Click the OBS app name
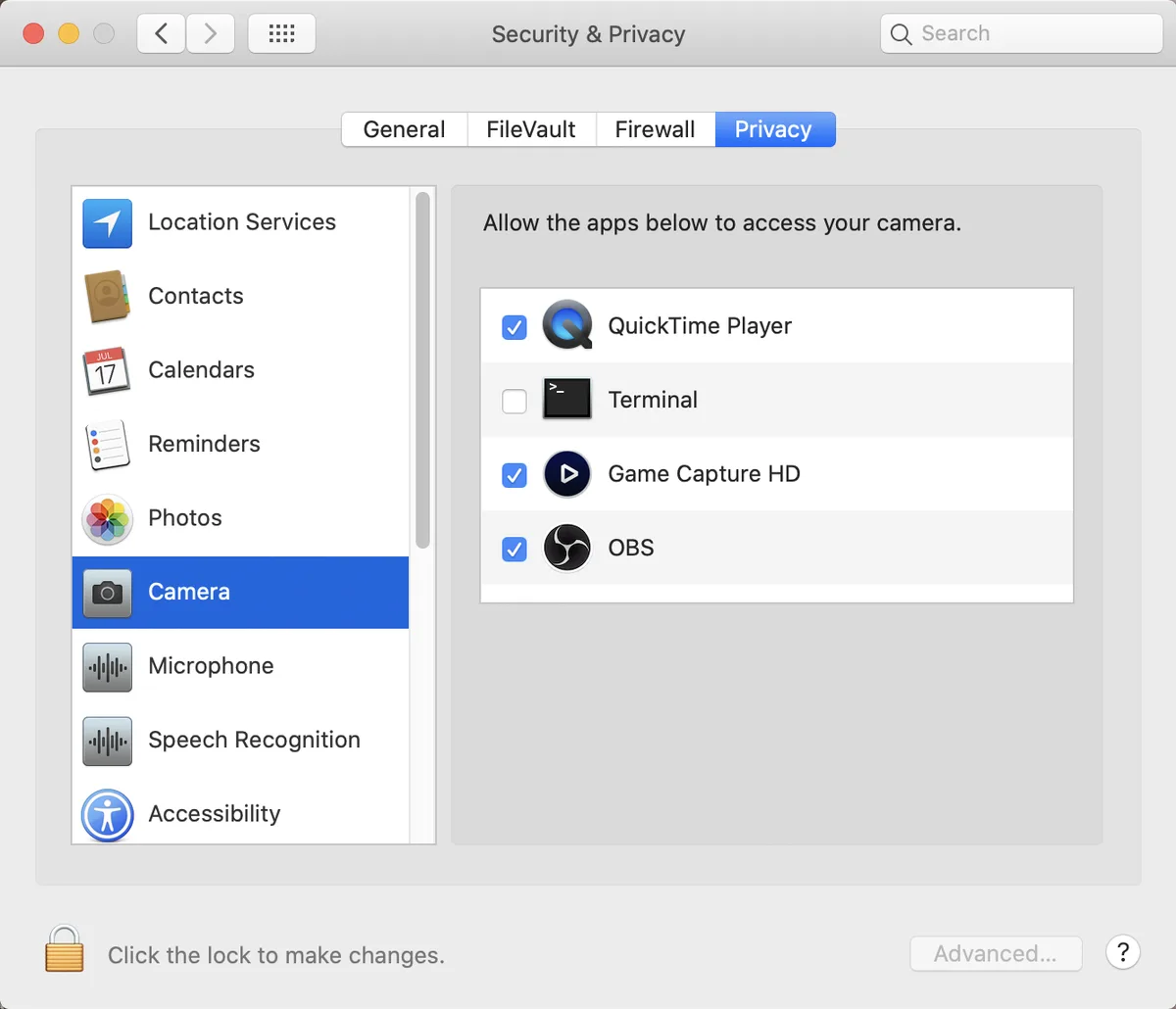Screen dimensions: 1176x1009 (631, 548)
